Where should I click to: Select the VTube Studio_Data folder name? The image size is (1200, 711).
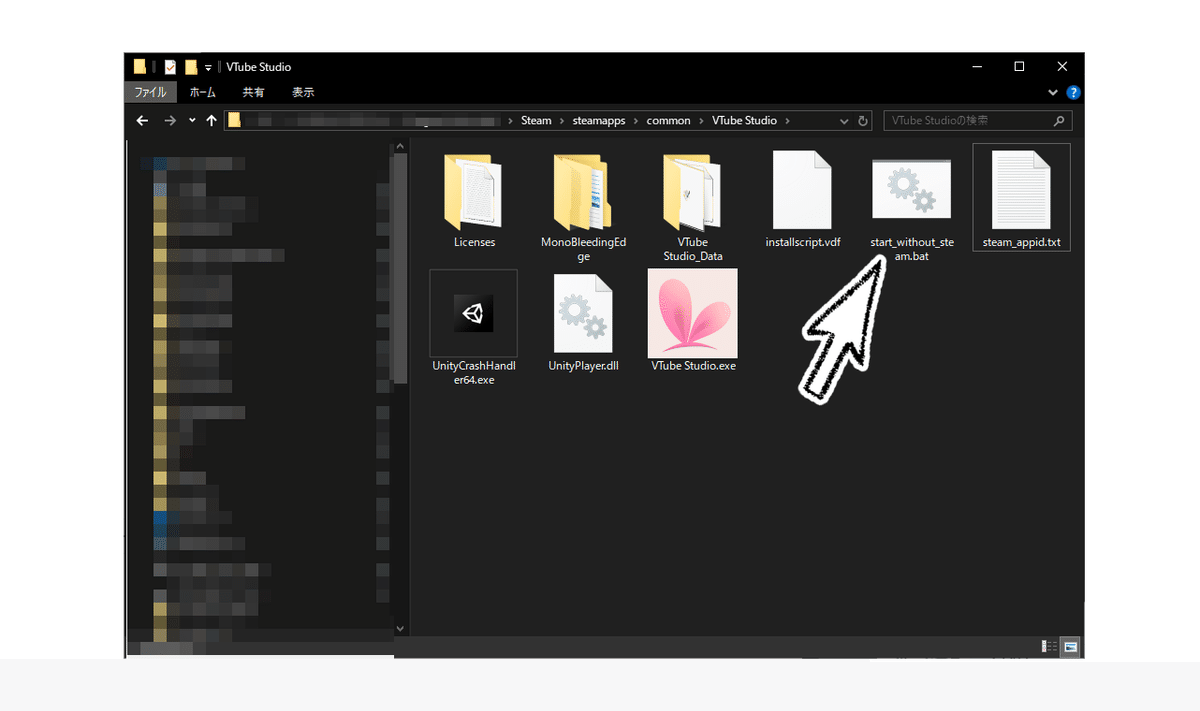(693, 249)
